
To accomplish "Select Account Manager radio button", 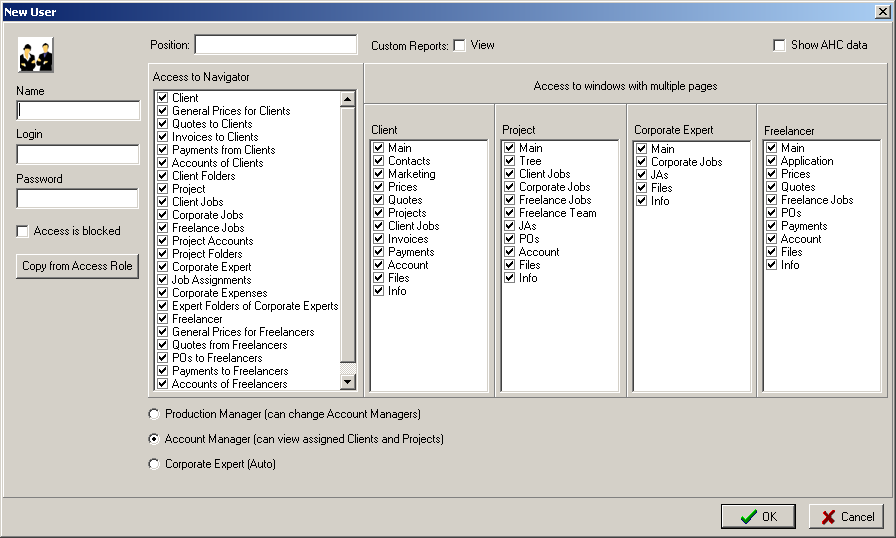I will (153, 439).
